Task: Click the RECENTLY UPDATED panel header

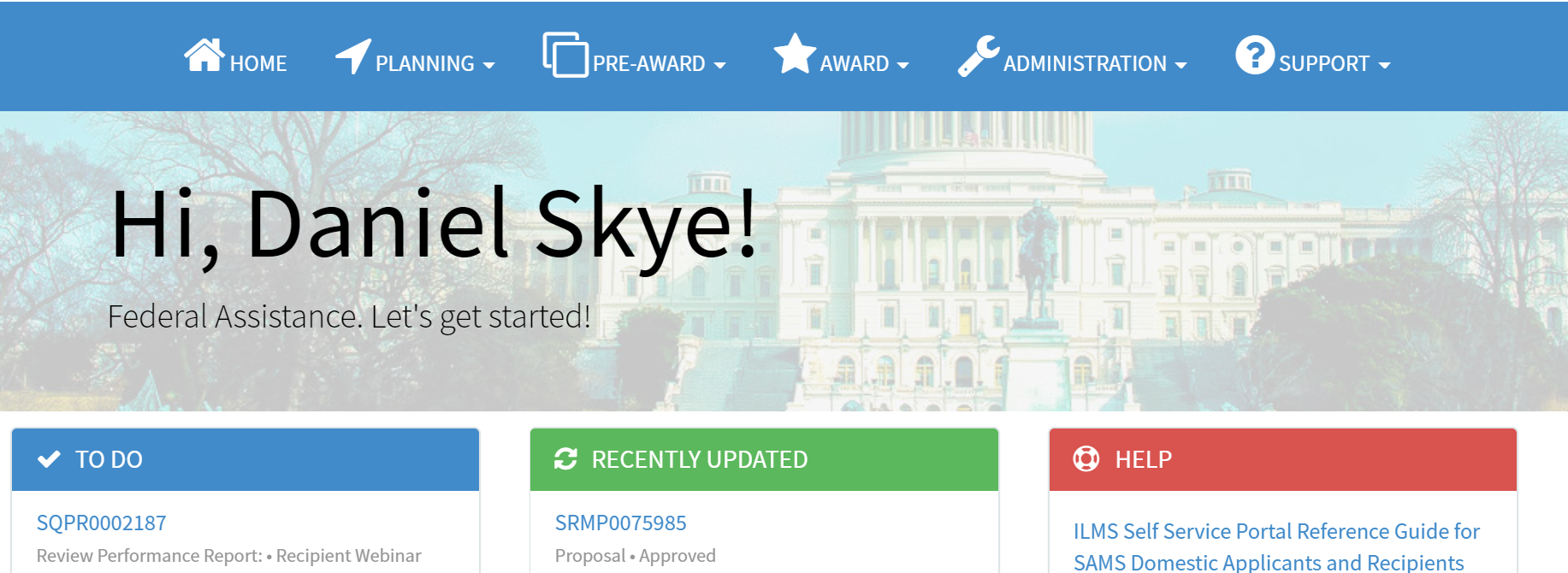Action: 764,459
